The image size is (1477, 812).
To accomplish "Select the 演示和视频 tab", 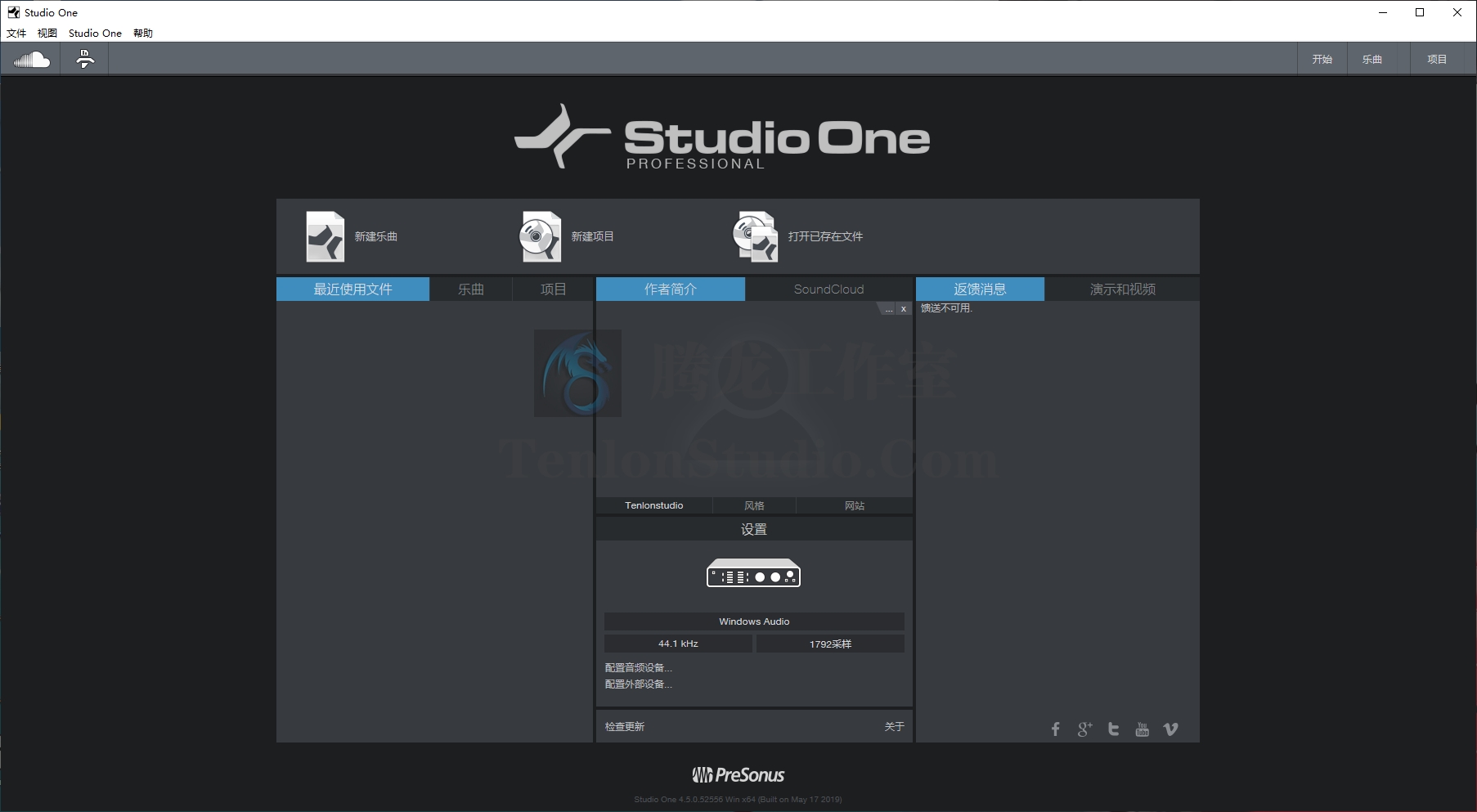I will (x=1122, y=289).
